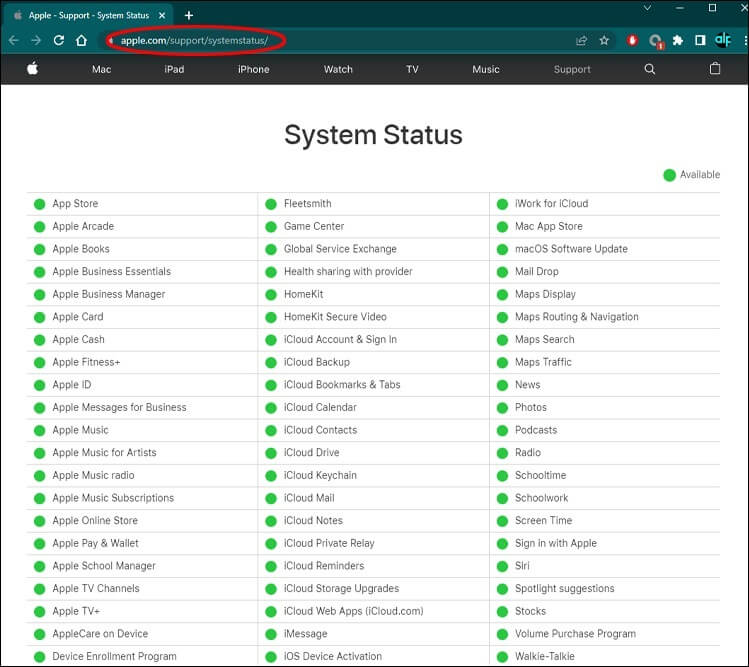Close the Apple Support System Status tab

[x=162, y=16]
